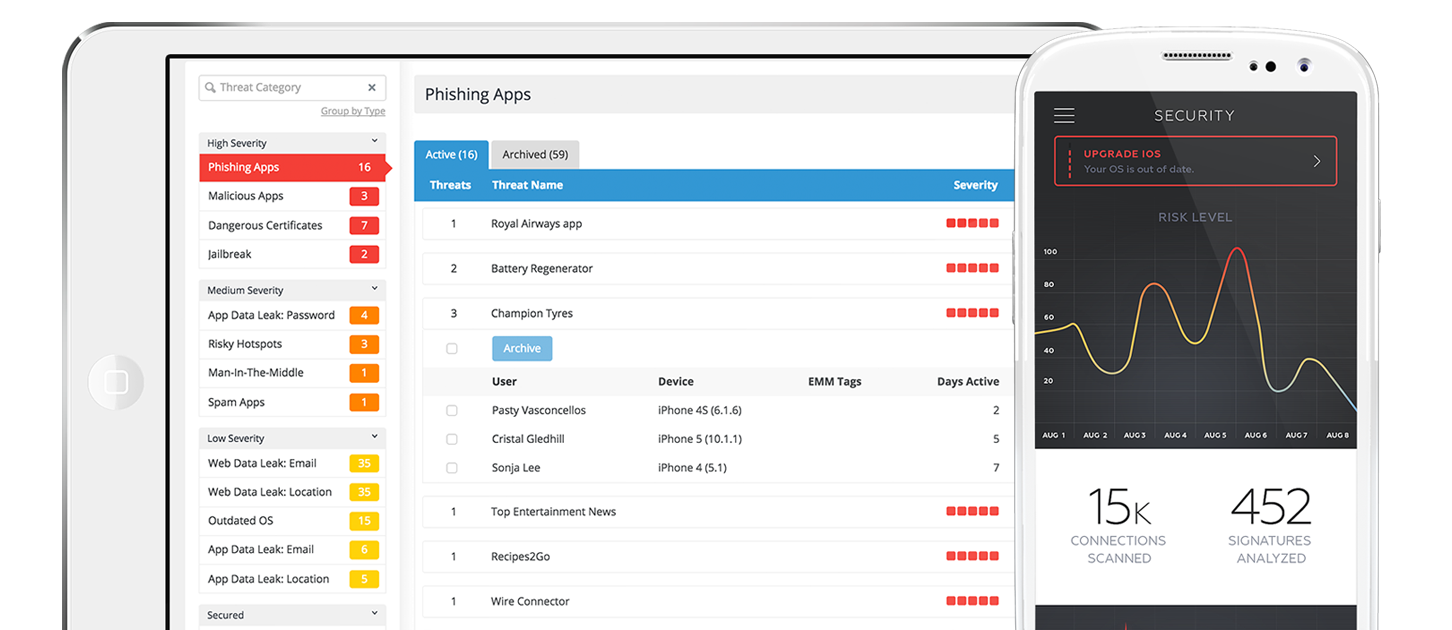Open App Data Leak: Email category
This screenshot has width=1452, height=630.
pos(292,550)
